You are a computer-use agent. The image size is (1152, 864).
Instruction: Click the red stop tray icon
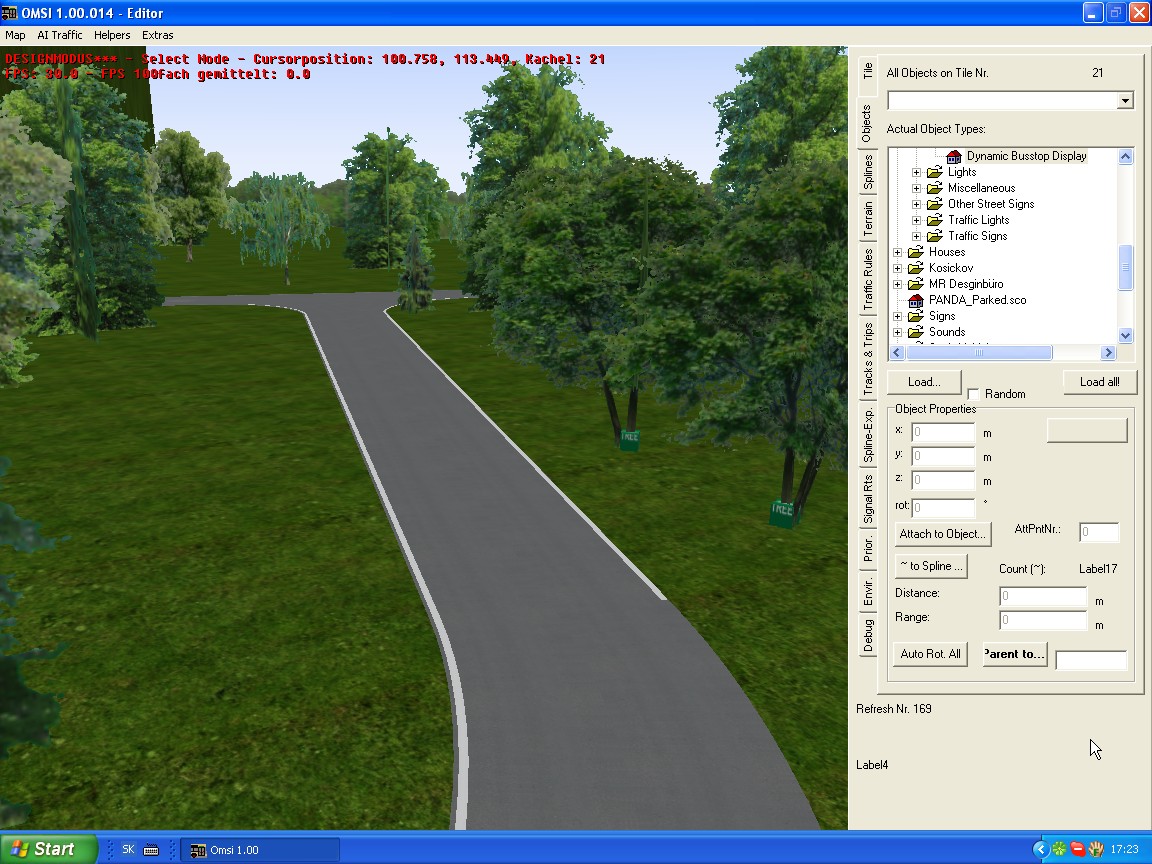pyautogui.click(x=1078, y=849)
